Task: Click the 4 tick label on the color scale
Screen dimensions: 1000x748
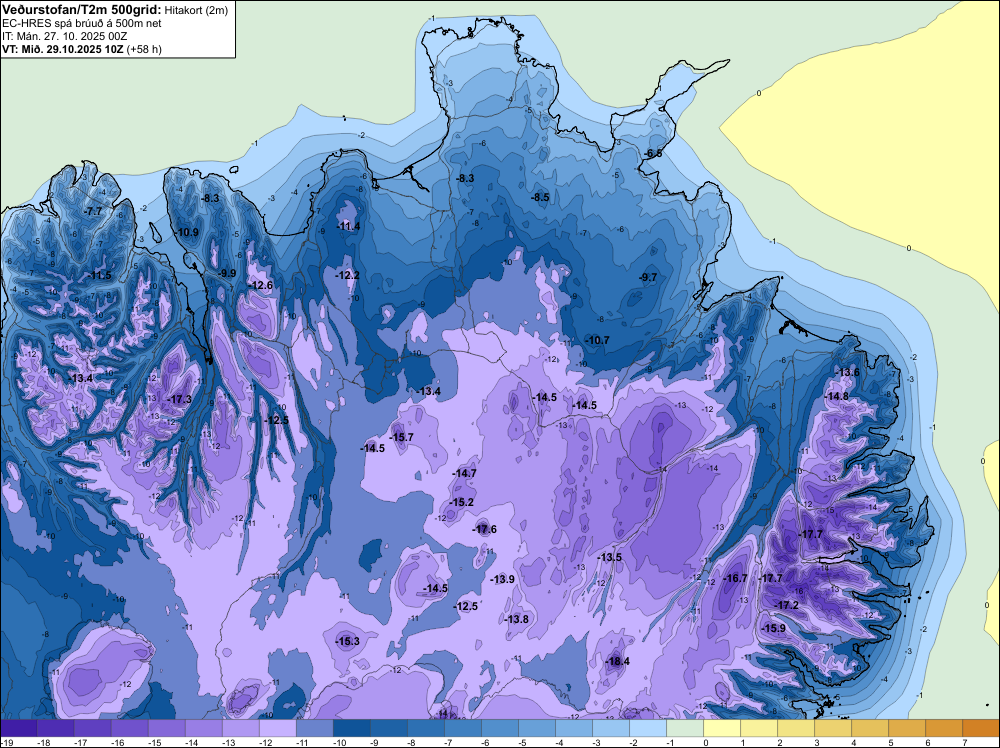Action: click(x=853, y=742)
